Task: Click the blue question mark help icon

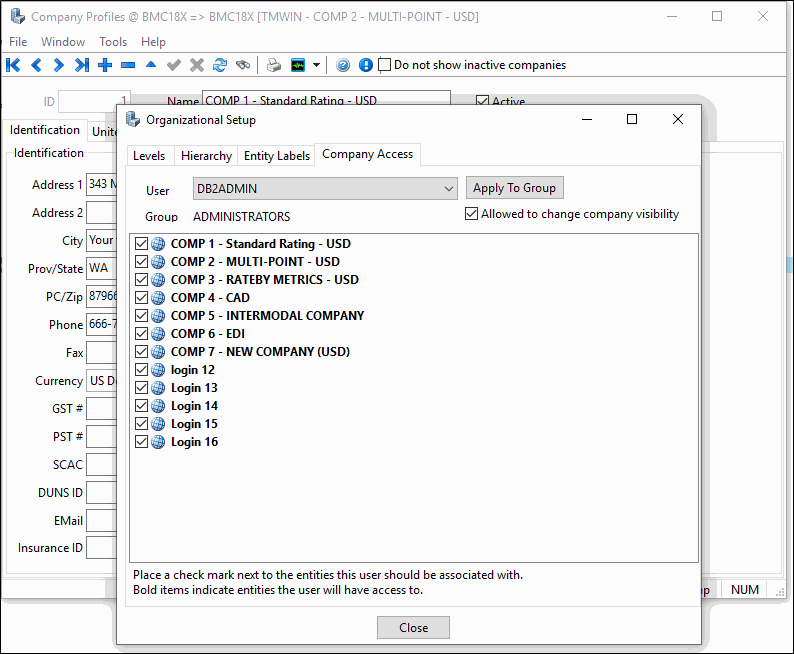Action: click(343, 65)
